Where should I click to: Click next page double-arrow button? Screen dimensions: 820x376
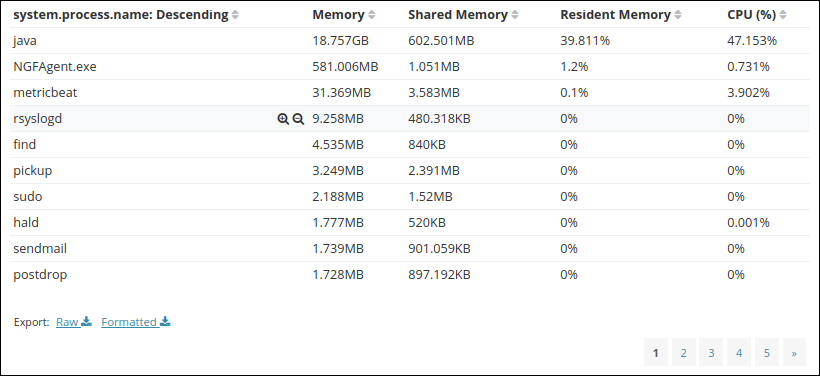pyautogui.click(x=794, y=352)
